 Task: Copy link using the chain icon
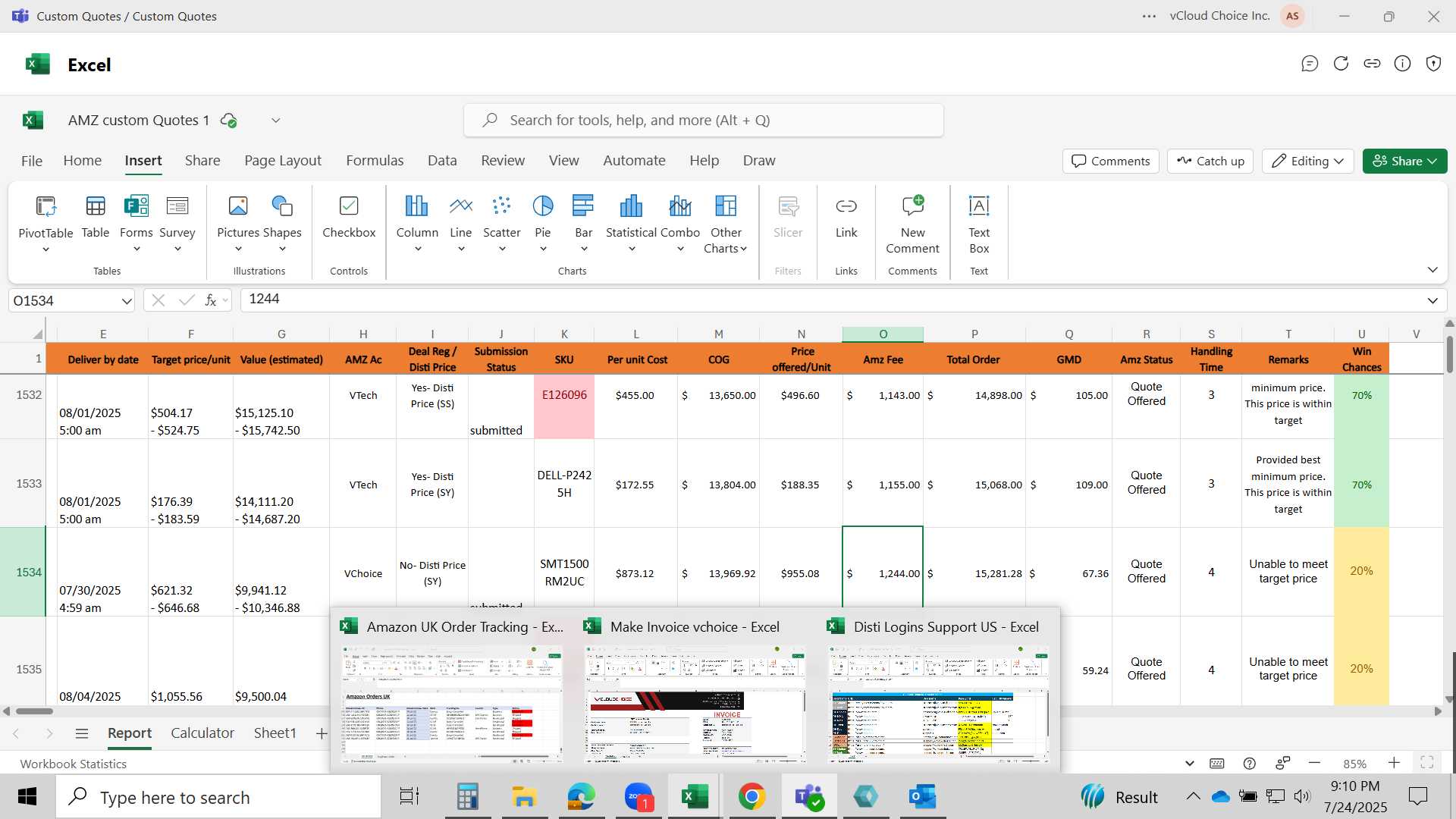click(1372, 64)
